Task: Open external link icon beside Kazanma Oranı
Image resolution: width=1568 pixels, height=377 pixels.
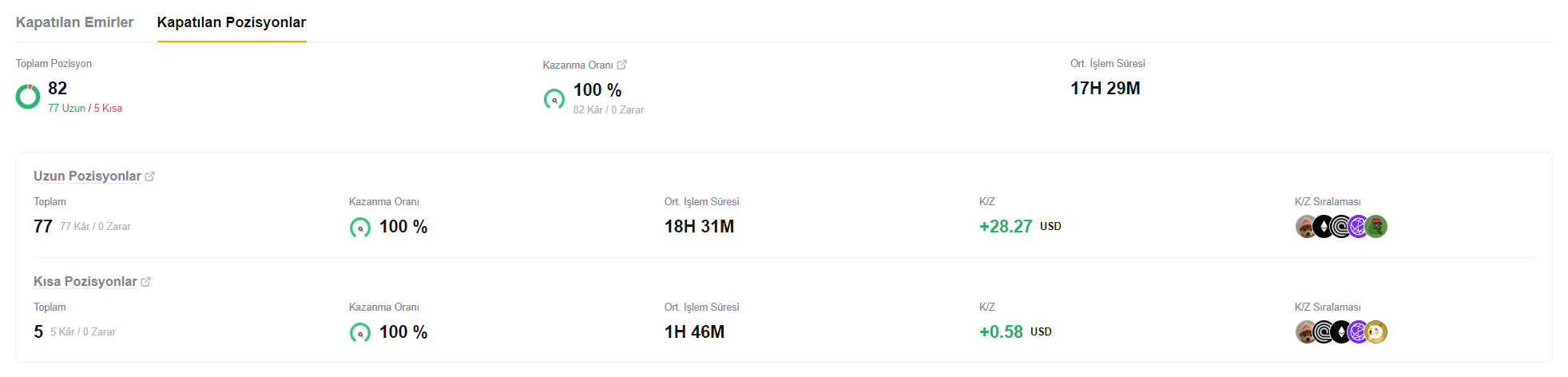Action: click(621, 65)
